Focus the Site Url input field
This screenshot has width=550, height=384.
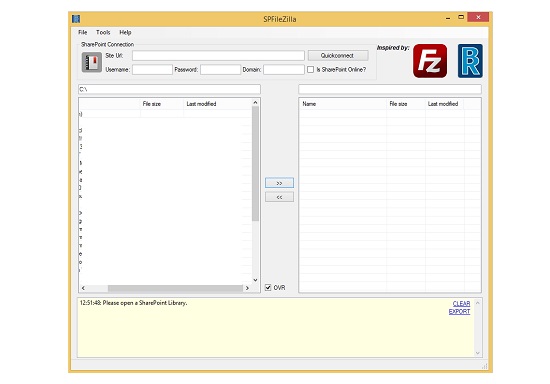click(x=218, y=55)
